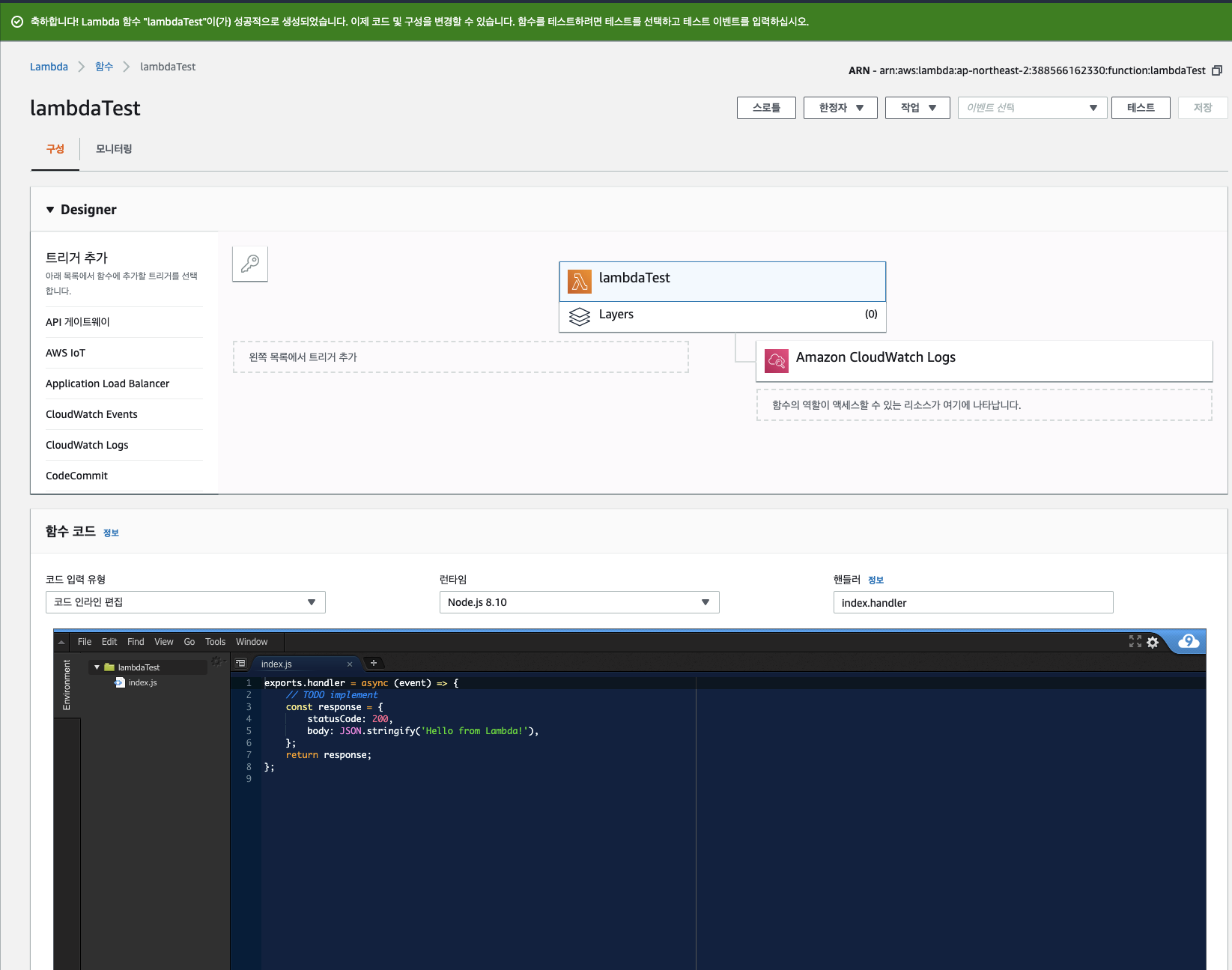Select the Layers row in Designer

tap(723, 317)
